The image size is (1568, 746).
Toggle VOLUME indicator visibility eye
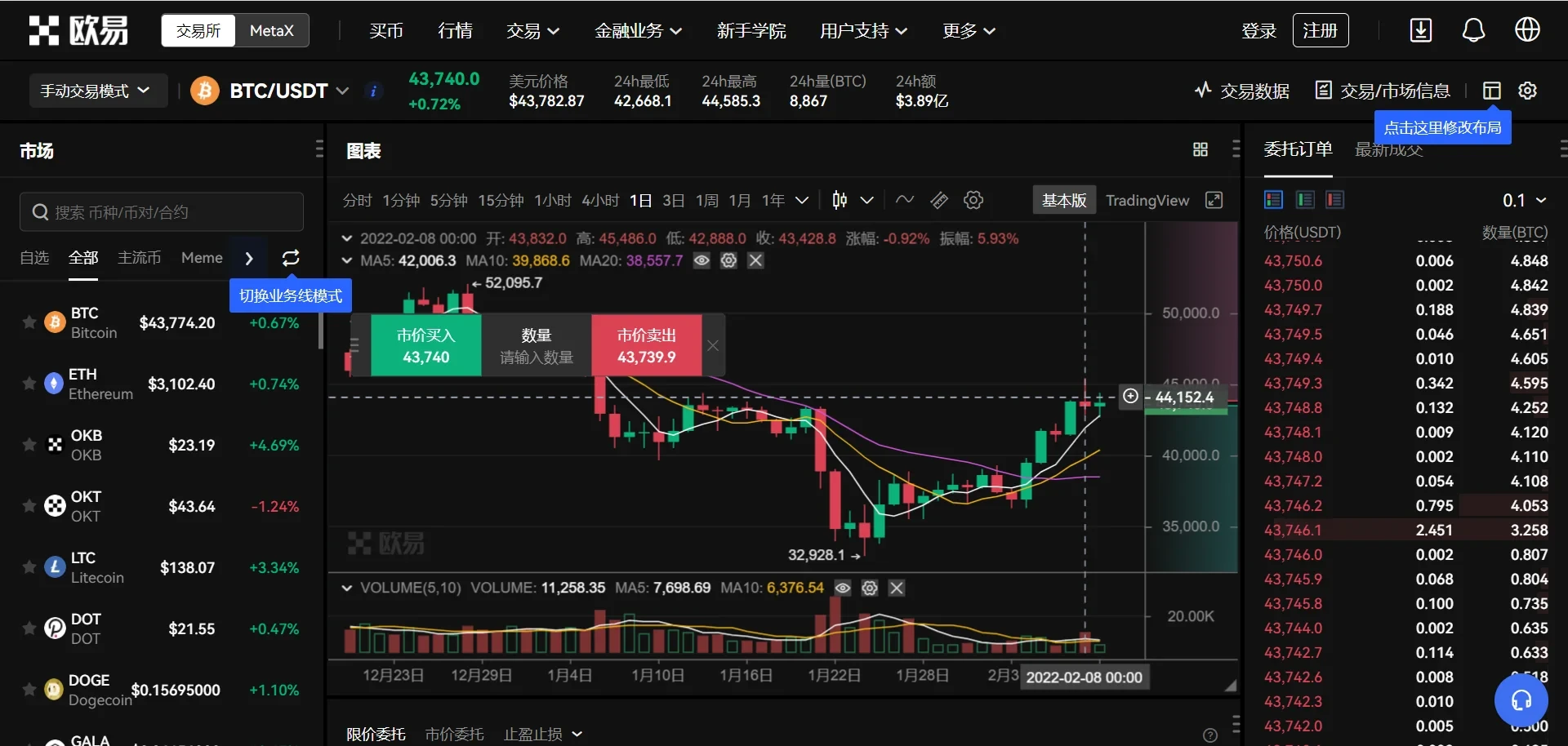(843, 588)
